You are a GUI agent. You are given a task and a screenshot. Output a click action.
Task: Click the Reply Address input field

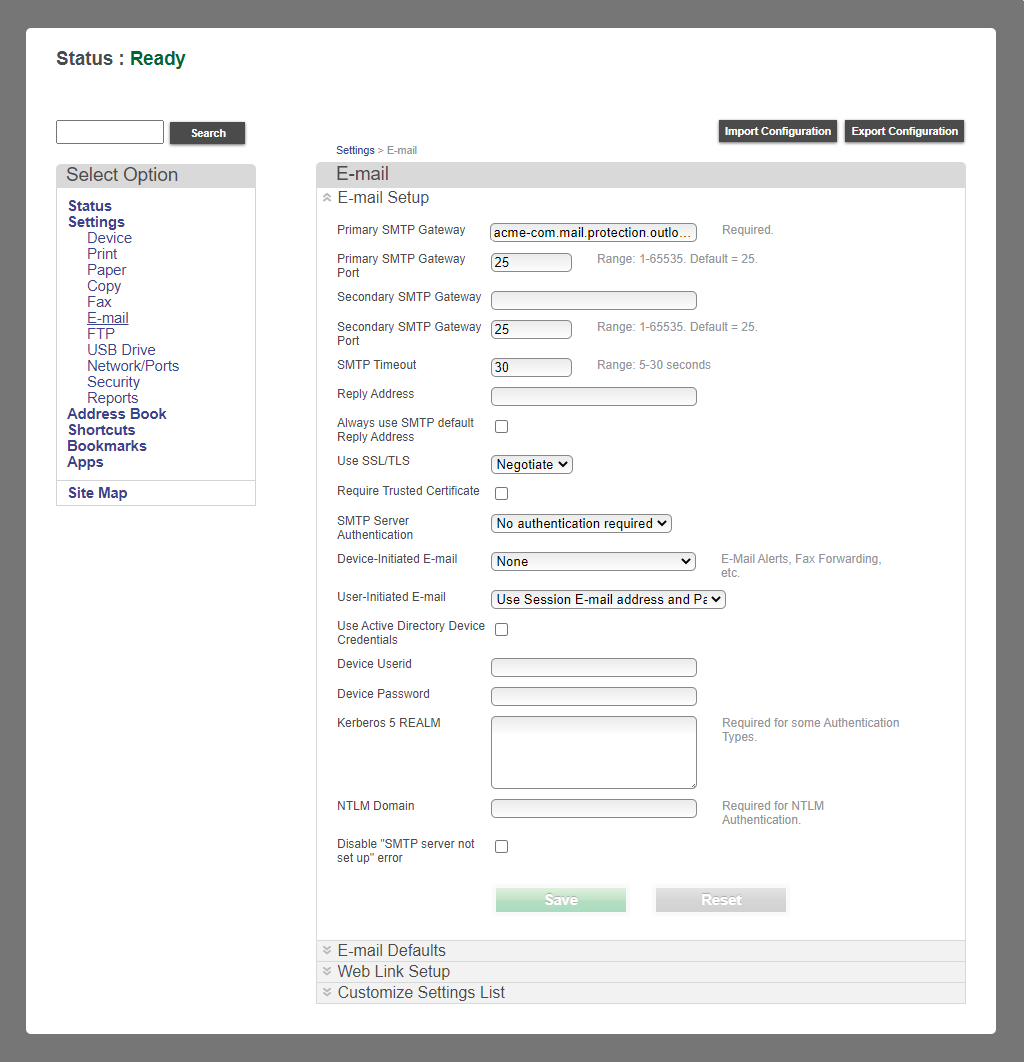point(593,396)
